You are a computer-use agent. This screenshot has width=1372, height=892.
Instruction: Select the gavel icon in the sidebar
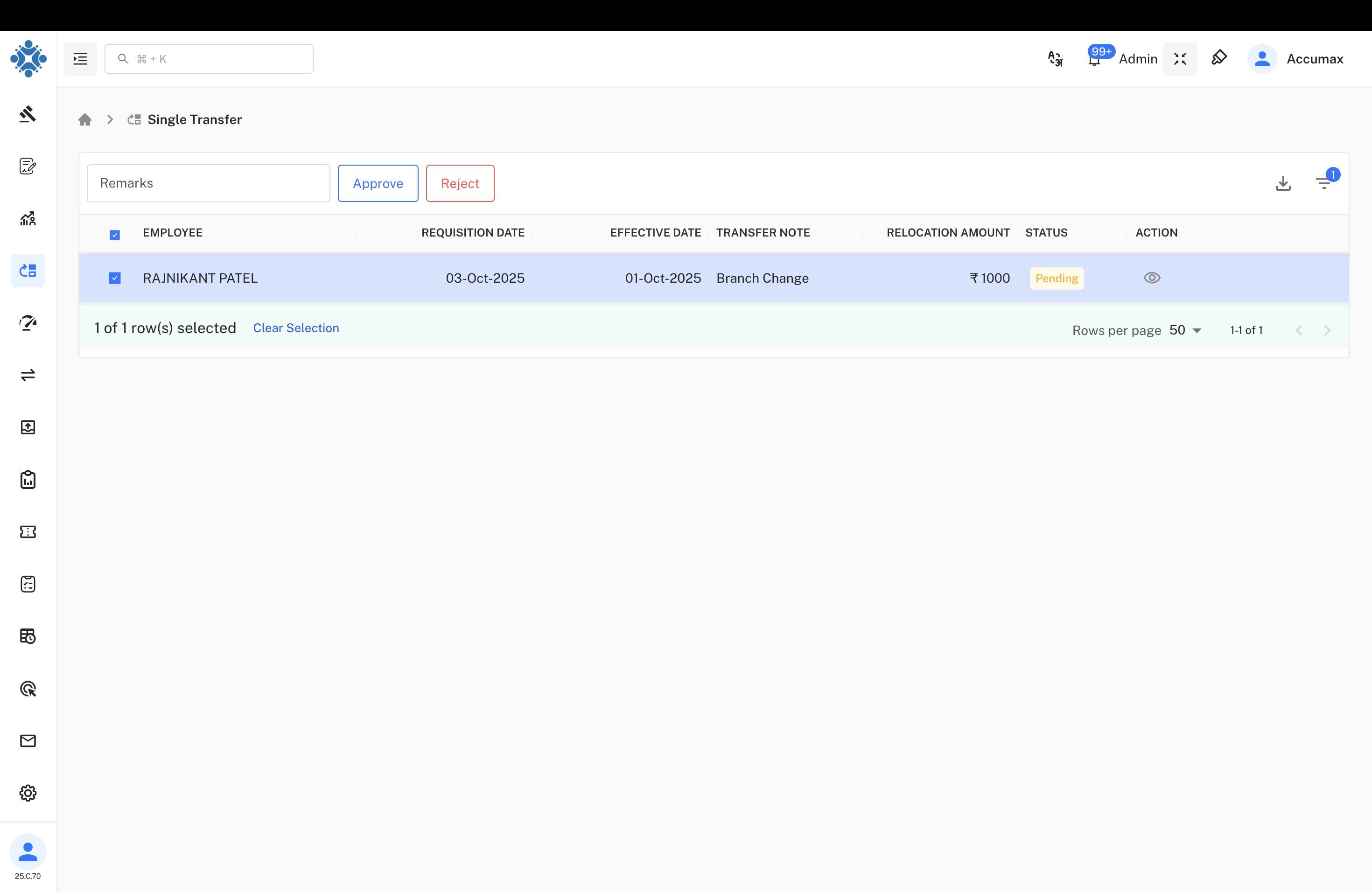(x=28, y=114)
